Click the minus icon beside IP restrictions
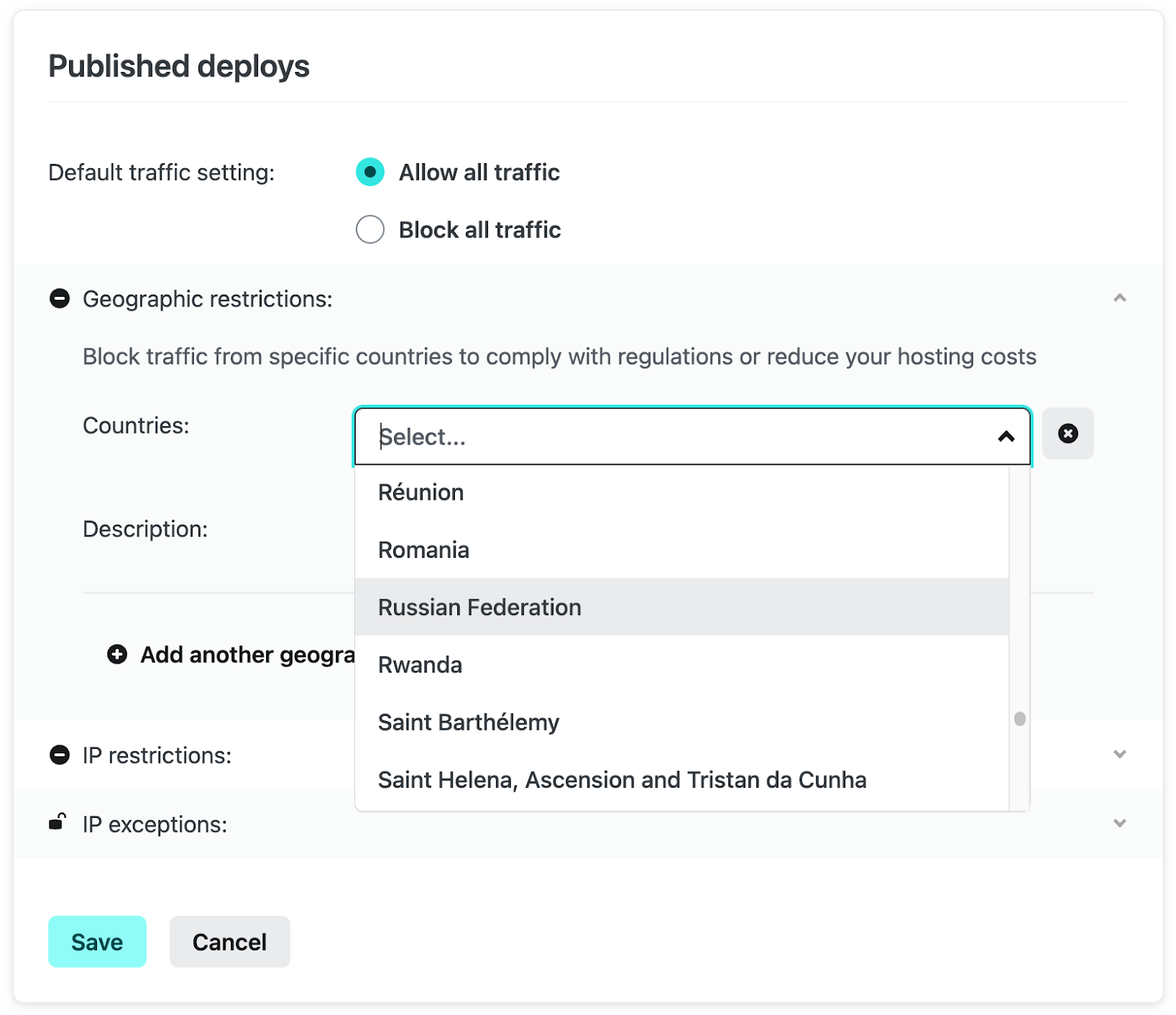This screenshot has height=1015, width=1176. pos(60,755)
